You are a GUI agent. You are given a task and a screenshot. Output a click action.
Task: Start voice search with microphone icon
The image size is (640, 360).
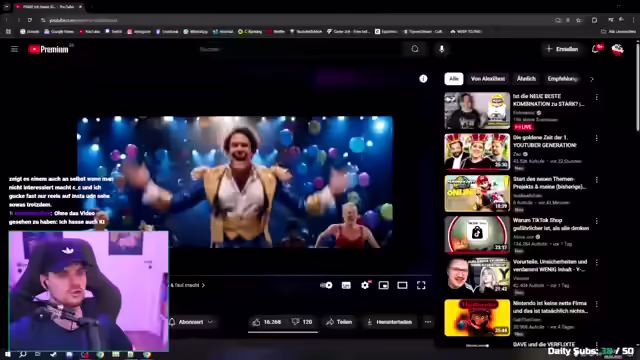[441, 49]
